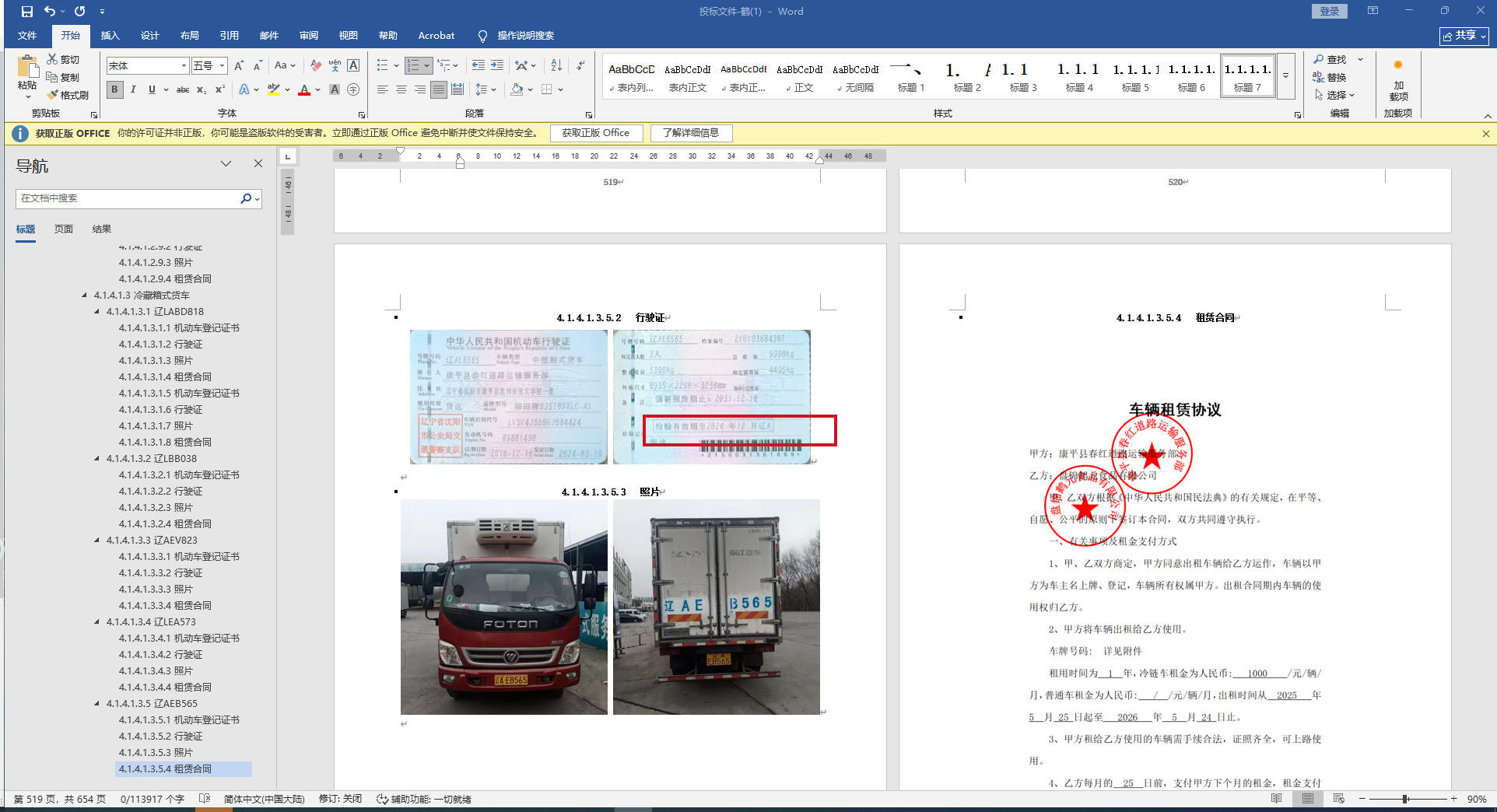Open the phonetic guide (wén) tool
This screenshot has height=812, width=1497.
point(335,66)
